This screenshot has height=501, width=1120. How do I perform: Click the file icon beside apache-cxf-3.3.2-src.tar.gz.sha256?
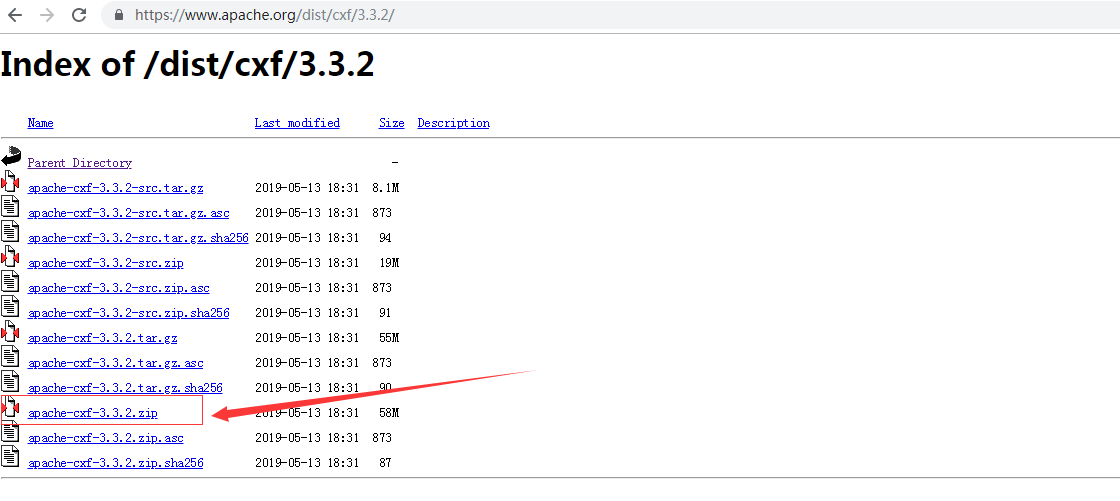(10, 232)
